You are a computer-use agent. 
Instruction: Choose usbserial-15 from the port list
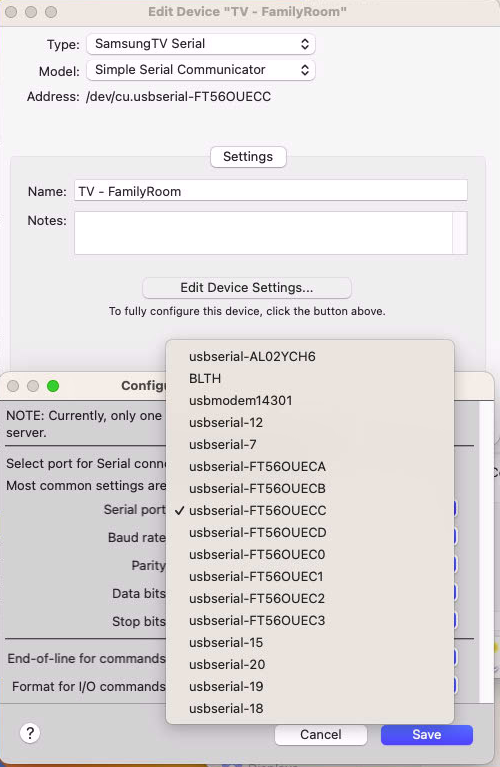coord(310,643)
